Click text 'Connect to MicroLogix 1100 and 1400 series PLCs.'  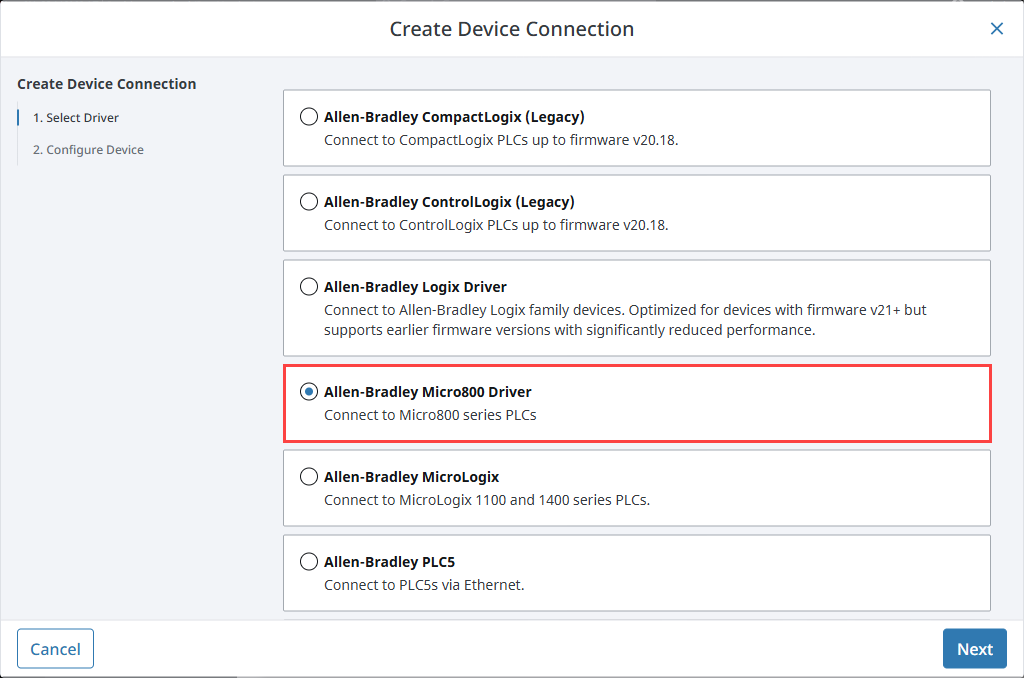(x=487, y=500)
